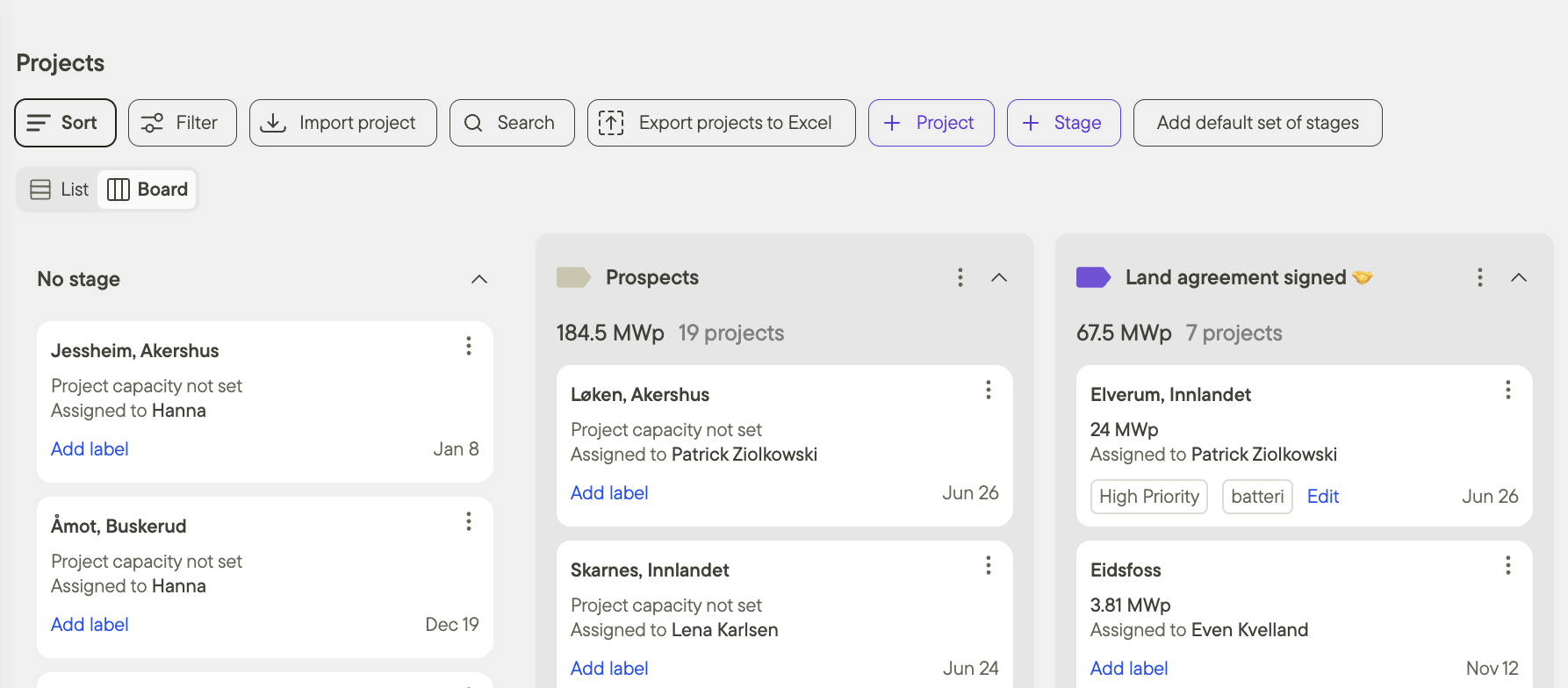The width and height of the screenshot is (1568, 688).
Task: Add label to Jessheim, Akershus
Action: click(90, 449)
